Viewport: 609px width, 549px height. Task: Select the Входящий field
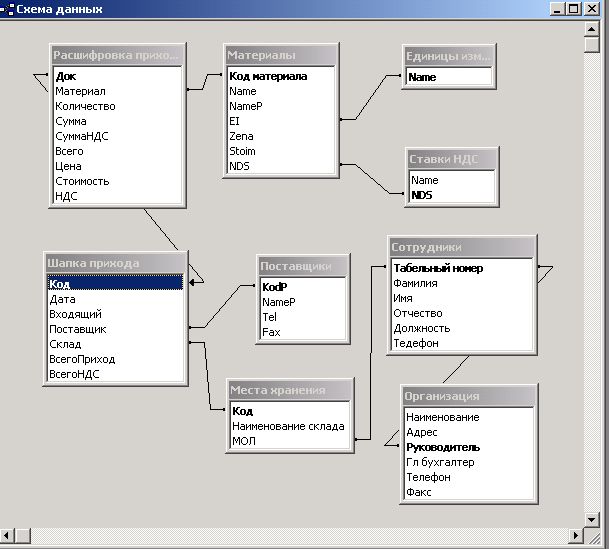(x=115, y=314)
